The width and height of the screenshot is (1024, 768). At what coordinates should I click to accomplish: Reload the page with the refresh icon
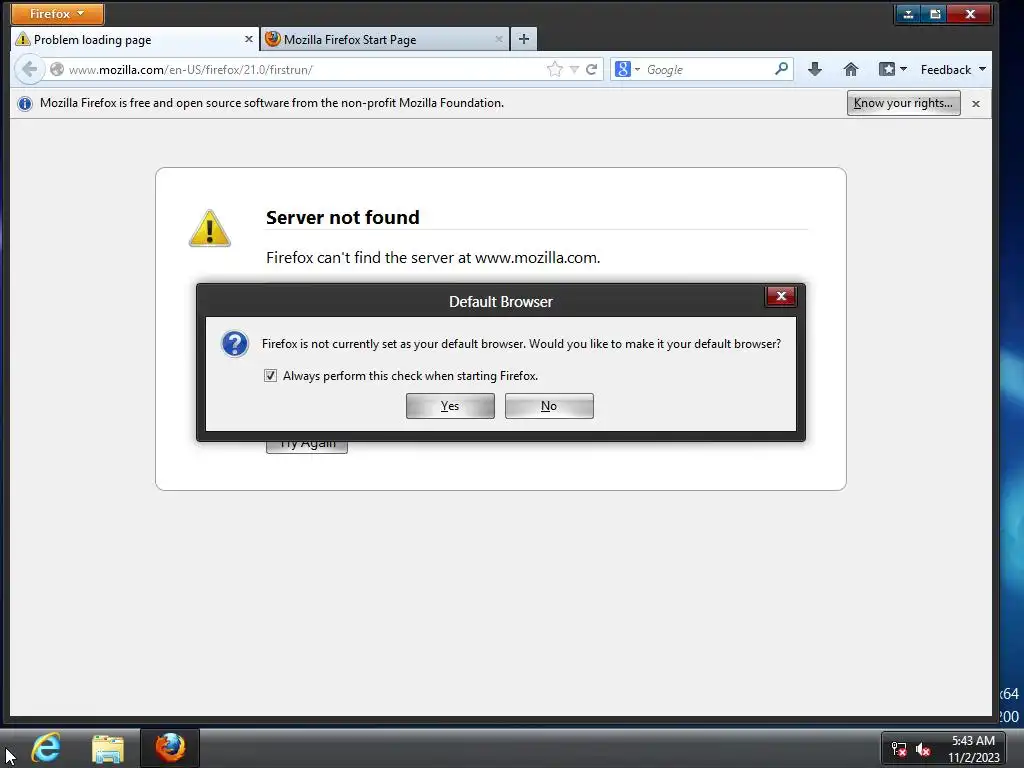(x=592, y=69)
